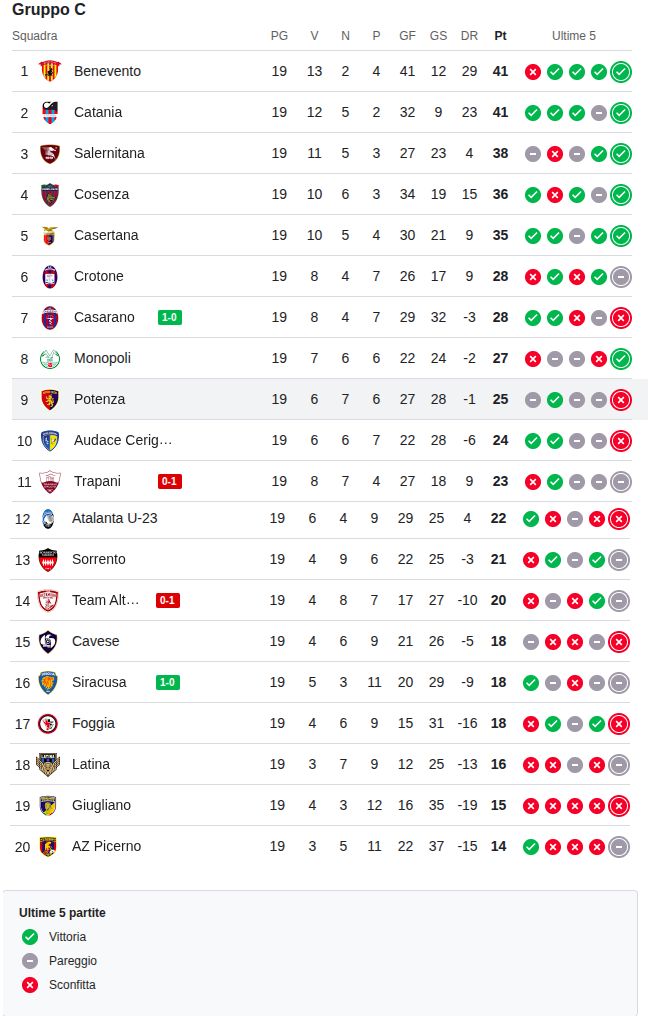Open the Crotone team link
This screenshot has height=1016, width=648.
coord(99,276)
